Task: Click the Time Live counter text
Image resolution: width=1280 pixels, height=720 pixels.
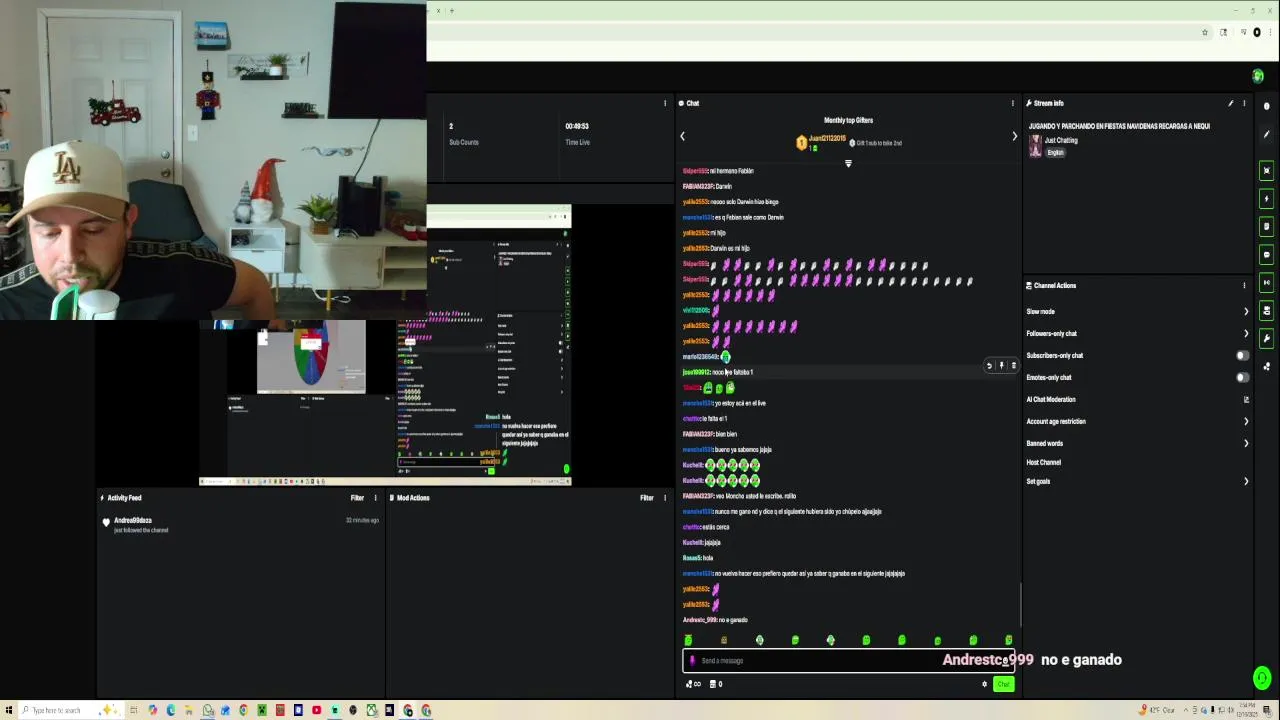Action: (x=577, y=126)
